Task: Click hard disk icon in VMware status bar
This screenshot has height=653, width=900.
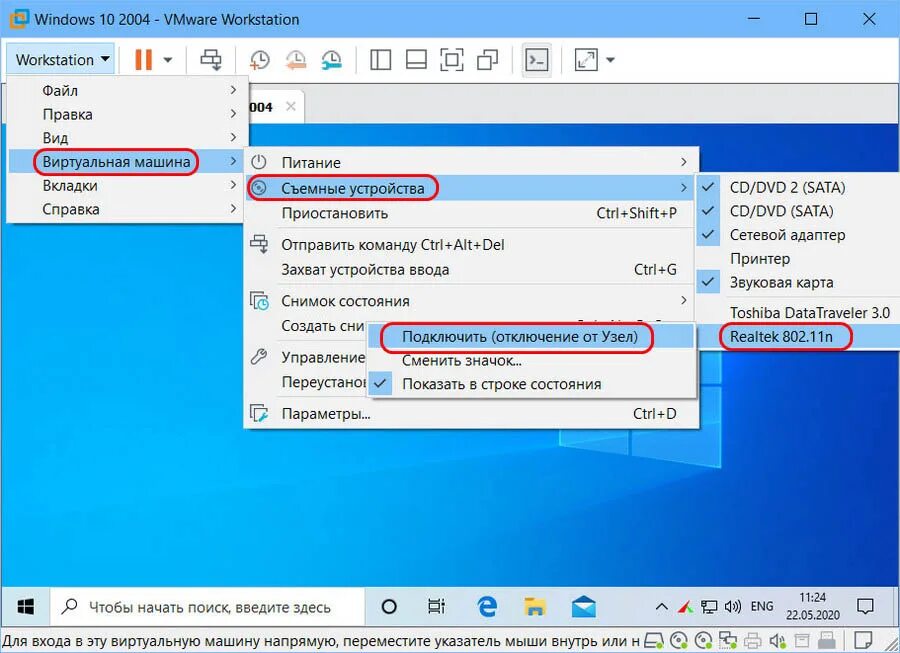Action: pyautogui.click(x=654, y=640)
